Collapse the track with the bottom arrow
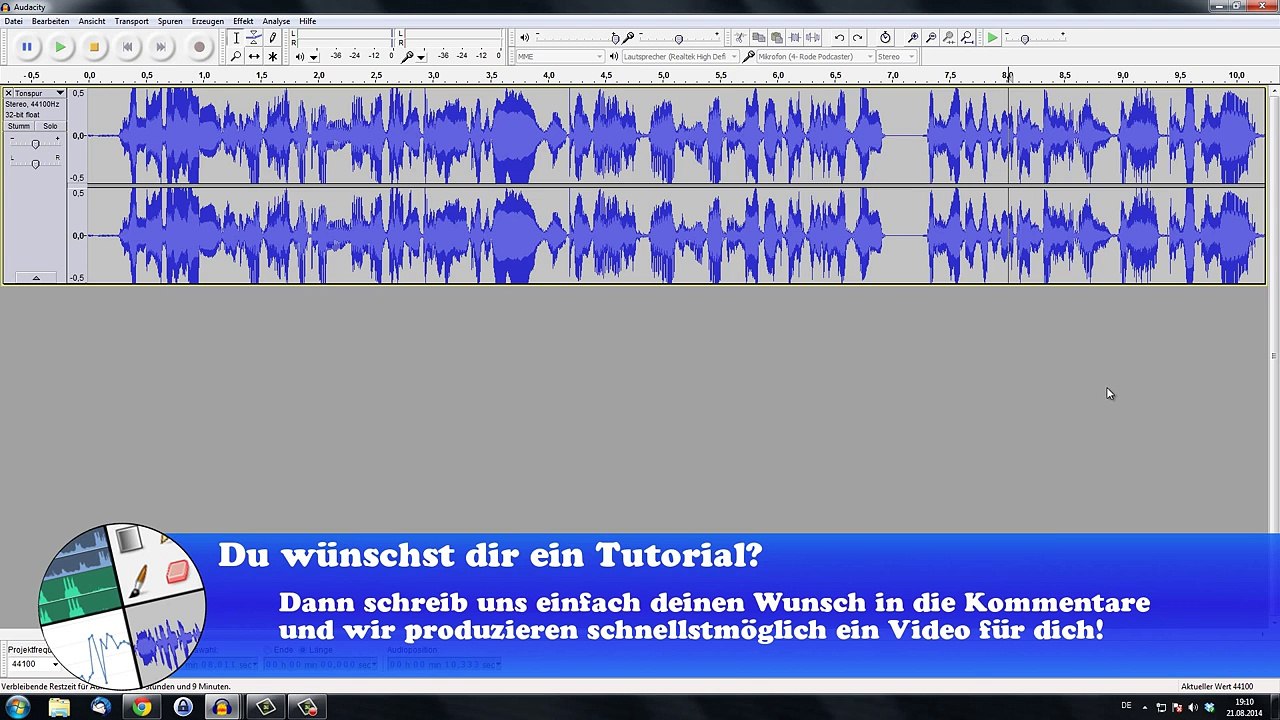 (x=35, y=277)
